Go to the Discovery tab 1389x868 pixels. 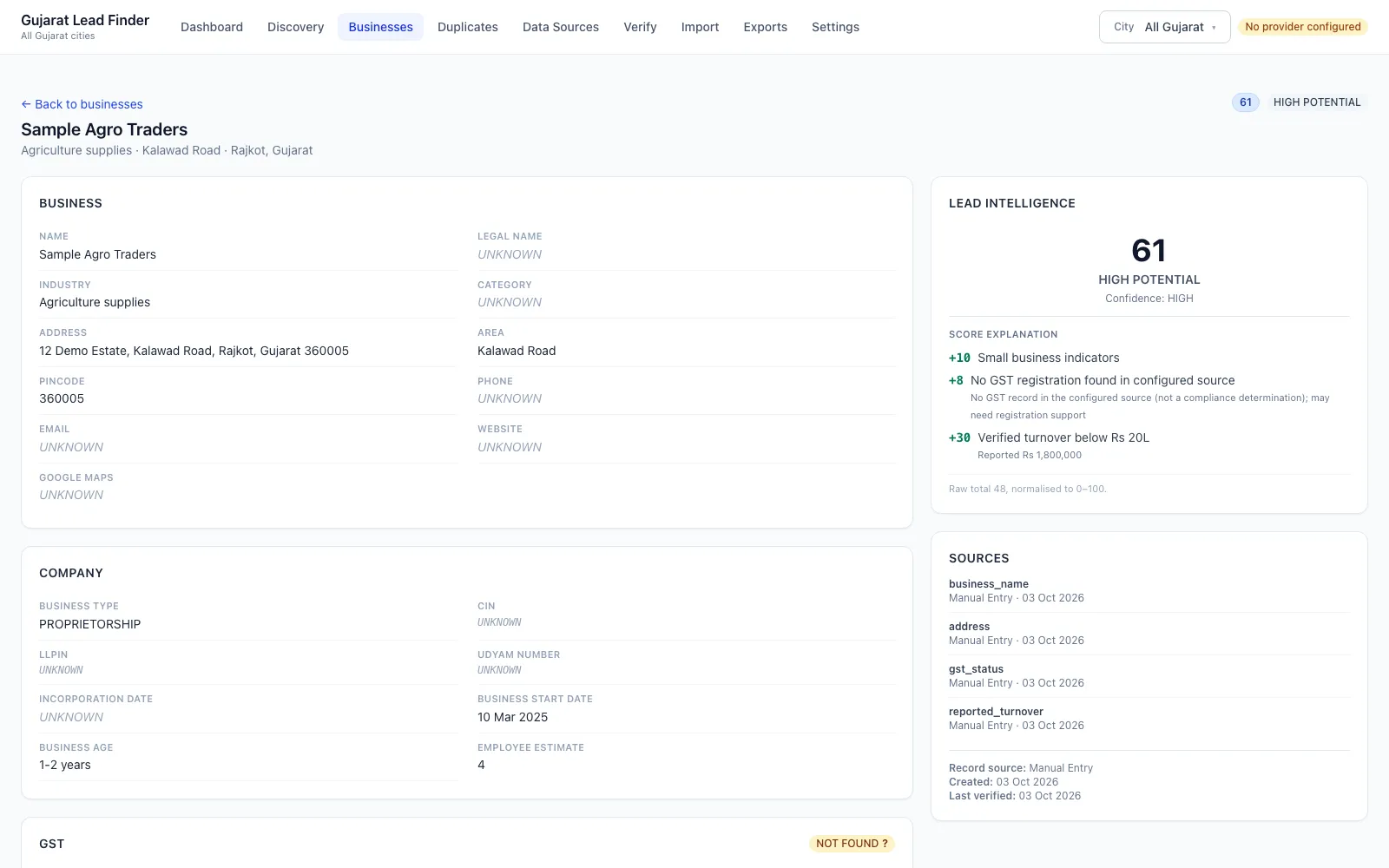[295, 27]
